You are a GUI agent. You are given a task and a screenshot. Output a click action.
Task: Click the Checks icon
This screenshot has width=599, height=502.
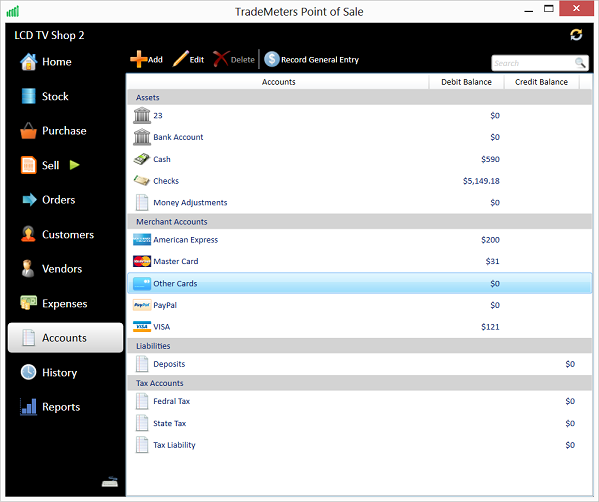click(x=142, y=180)
